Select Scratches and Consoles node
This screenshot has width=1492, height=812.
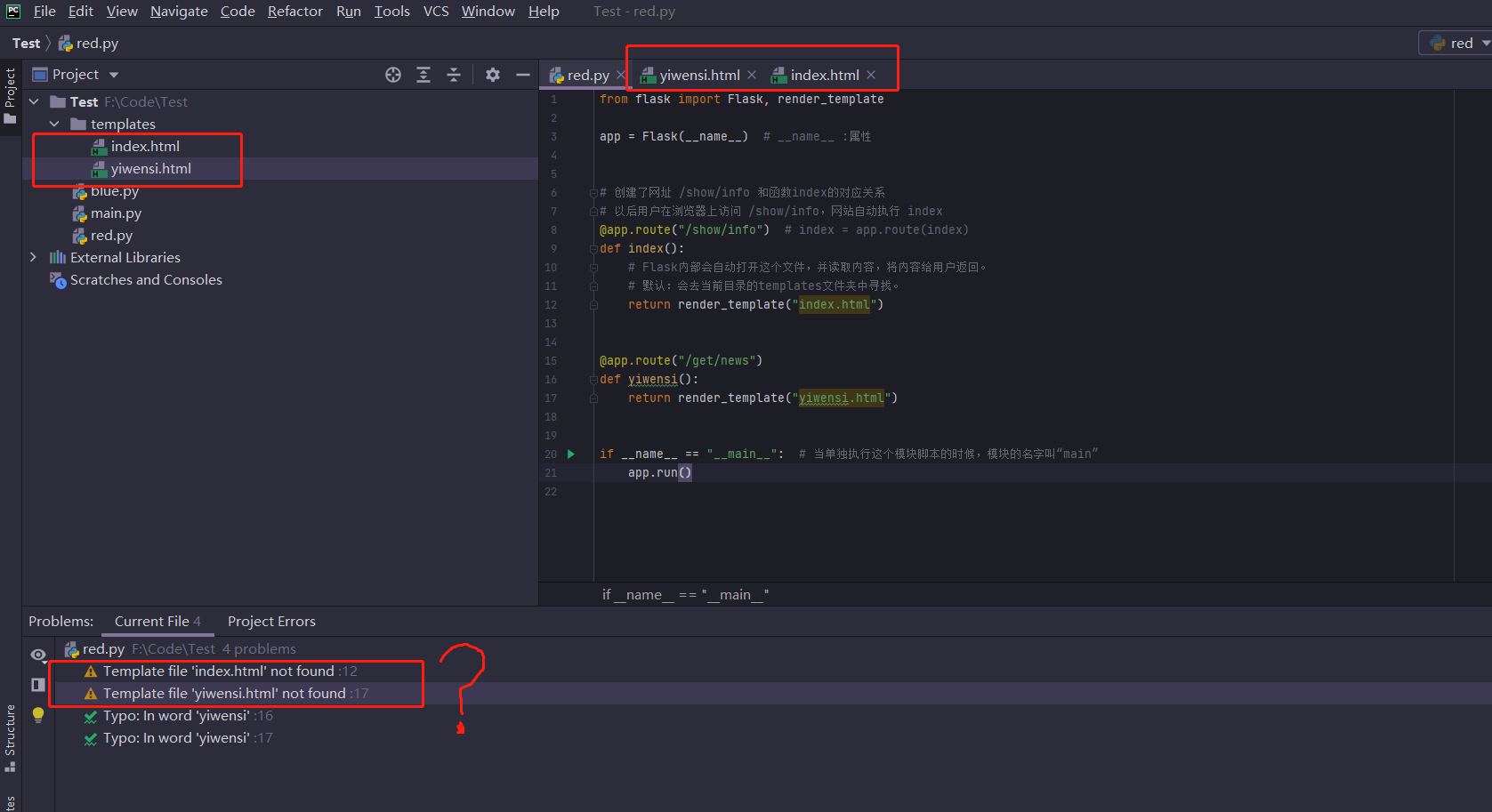[146, 279]
